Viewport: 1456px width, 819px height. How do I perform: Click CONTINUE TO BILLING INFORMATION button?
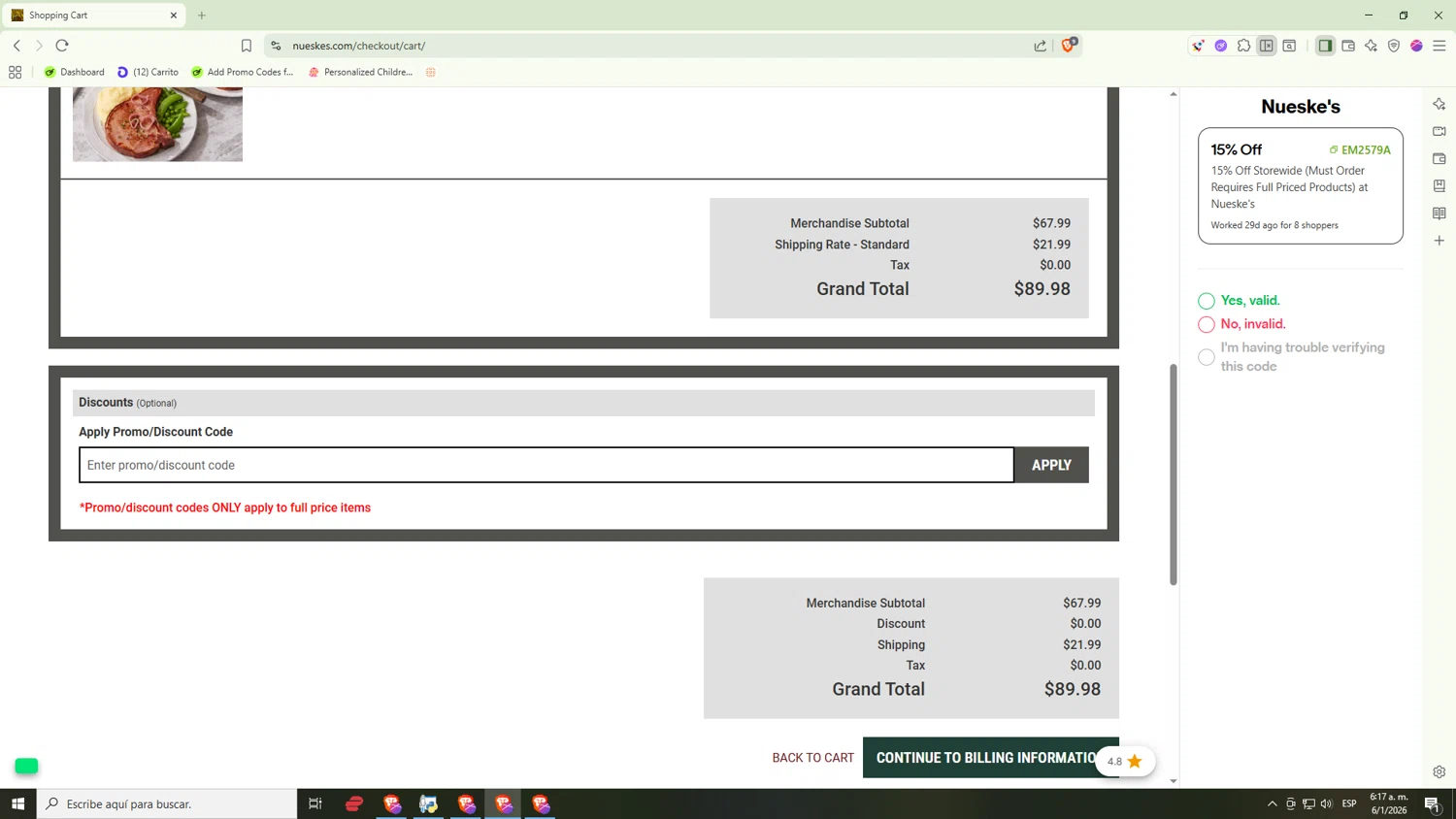click(990, 758)
